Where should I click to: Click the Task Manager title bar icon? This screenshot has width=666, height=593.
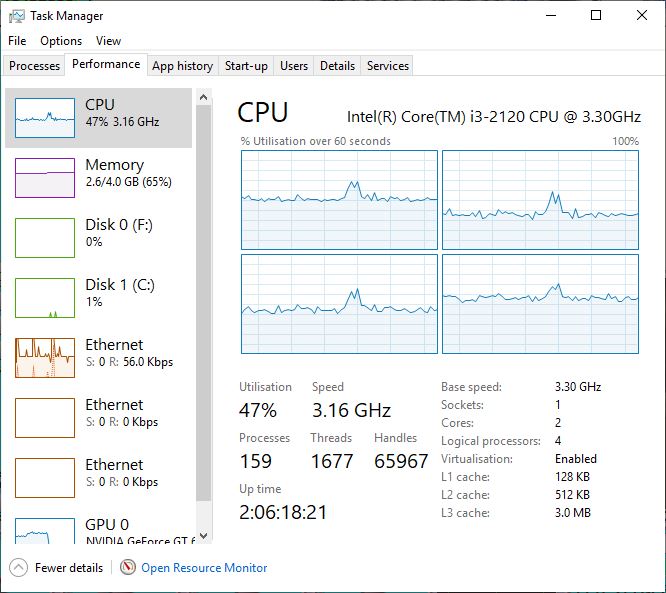tap(17, 16)
